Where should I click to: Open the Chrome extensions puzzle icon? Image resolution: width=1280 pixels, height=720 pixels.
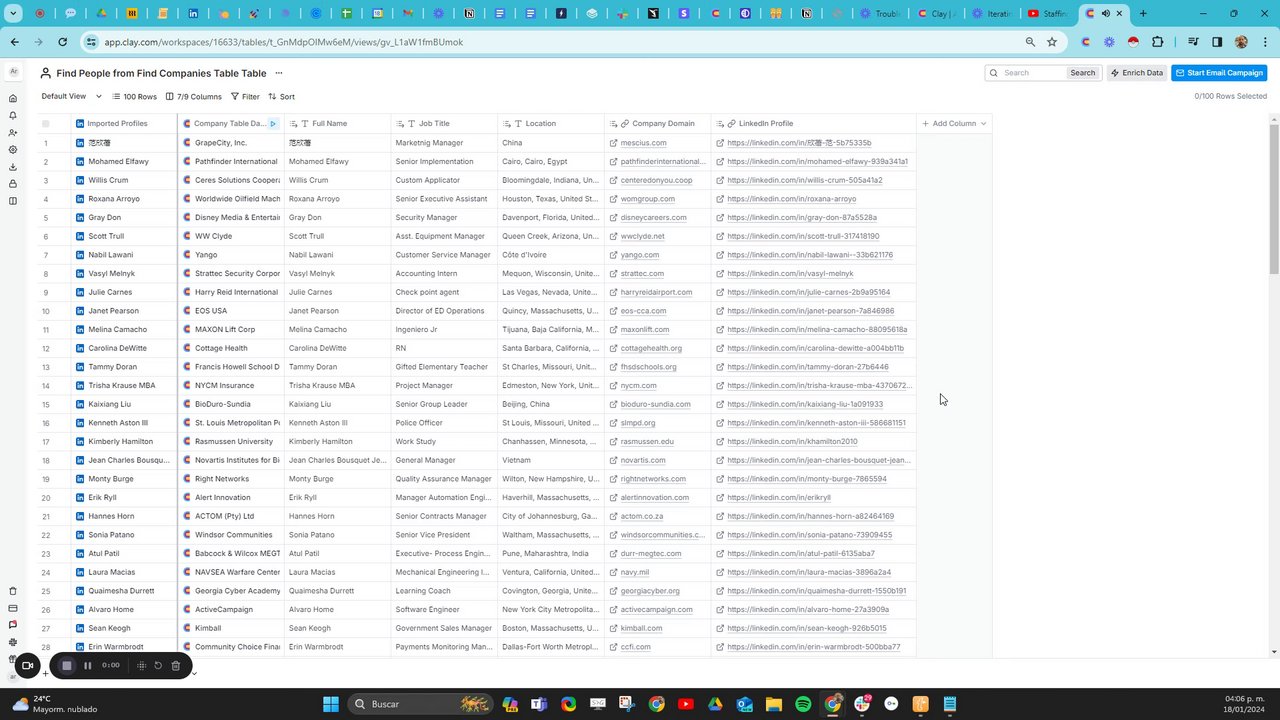pyautogui.click(x=1158, y=42)
